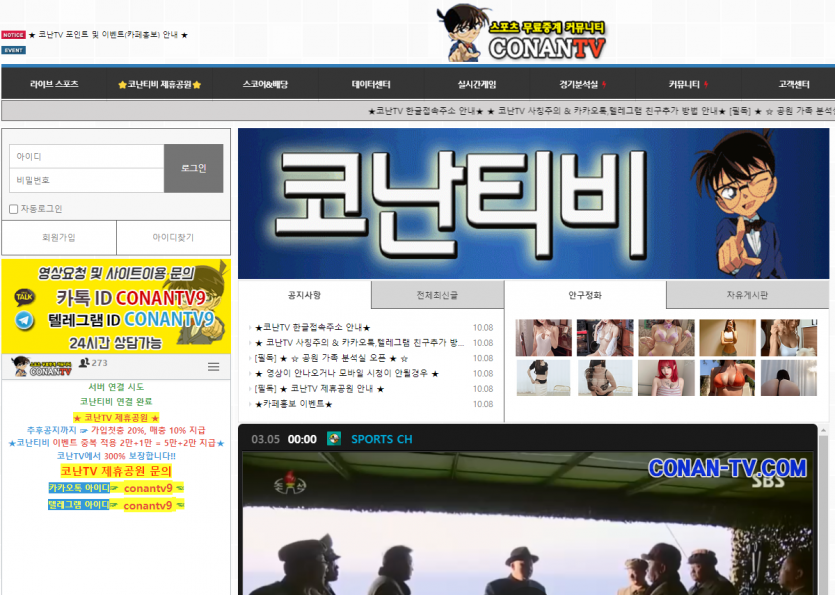The image size is (835, 595).
Task: Go to the 스코어&배팅 menu
Action: 265,84
